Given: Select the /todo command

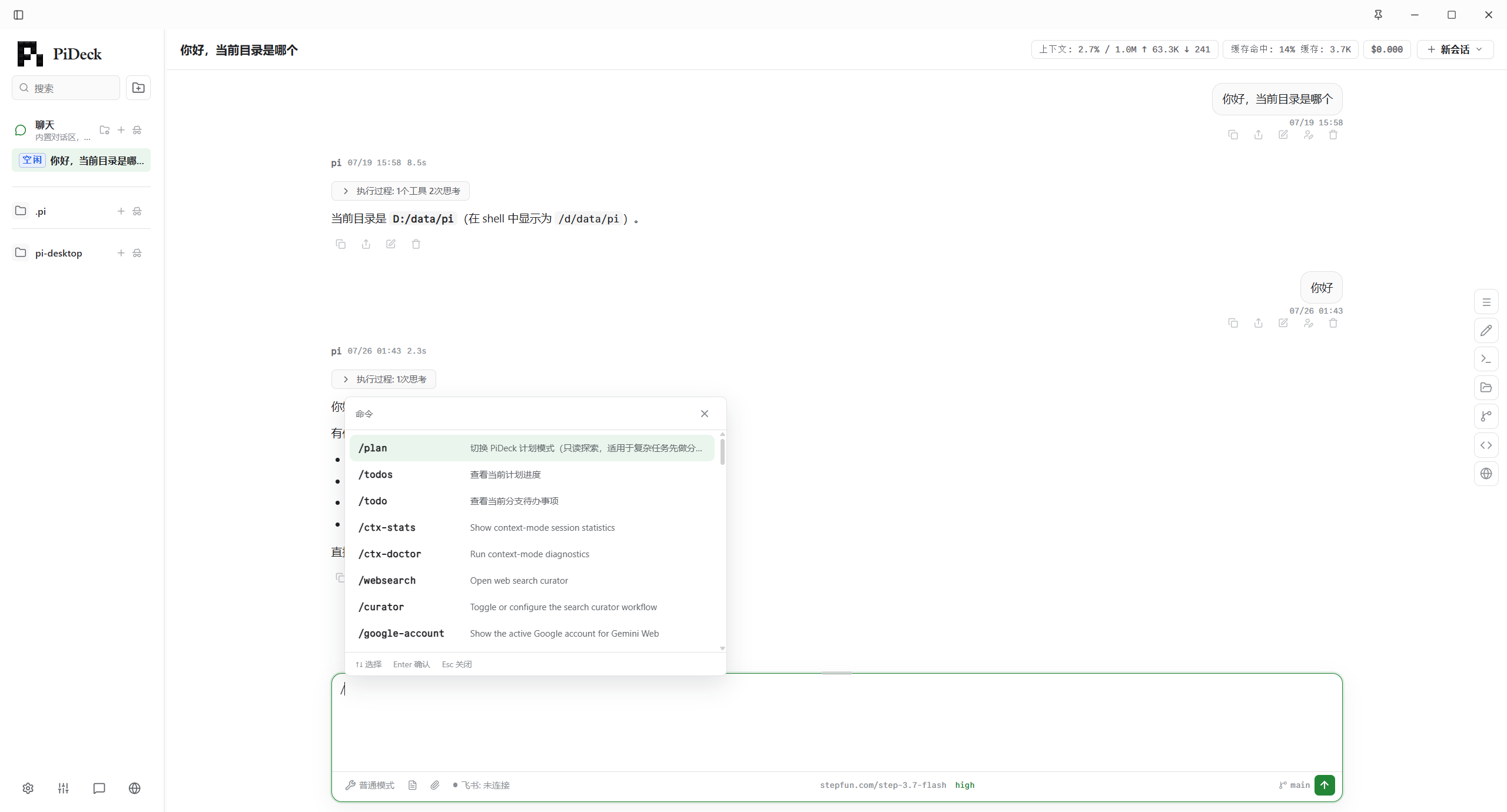Looking at the screenshot, I should point(532,501).
